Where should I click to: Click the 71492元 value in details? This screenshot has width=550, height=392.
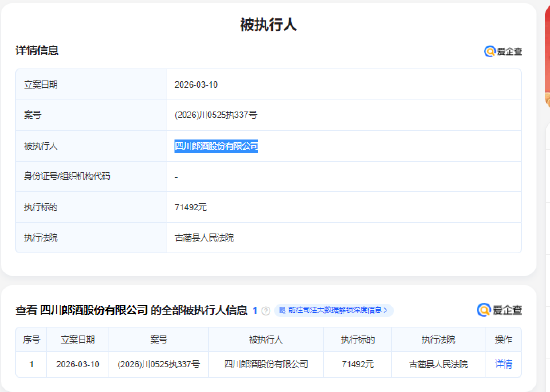coord(190,207)
